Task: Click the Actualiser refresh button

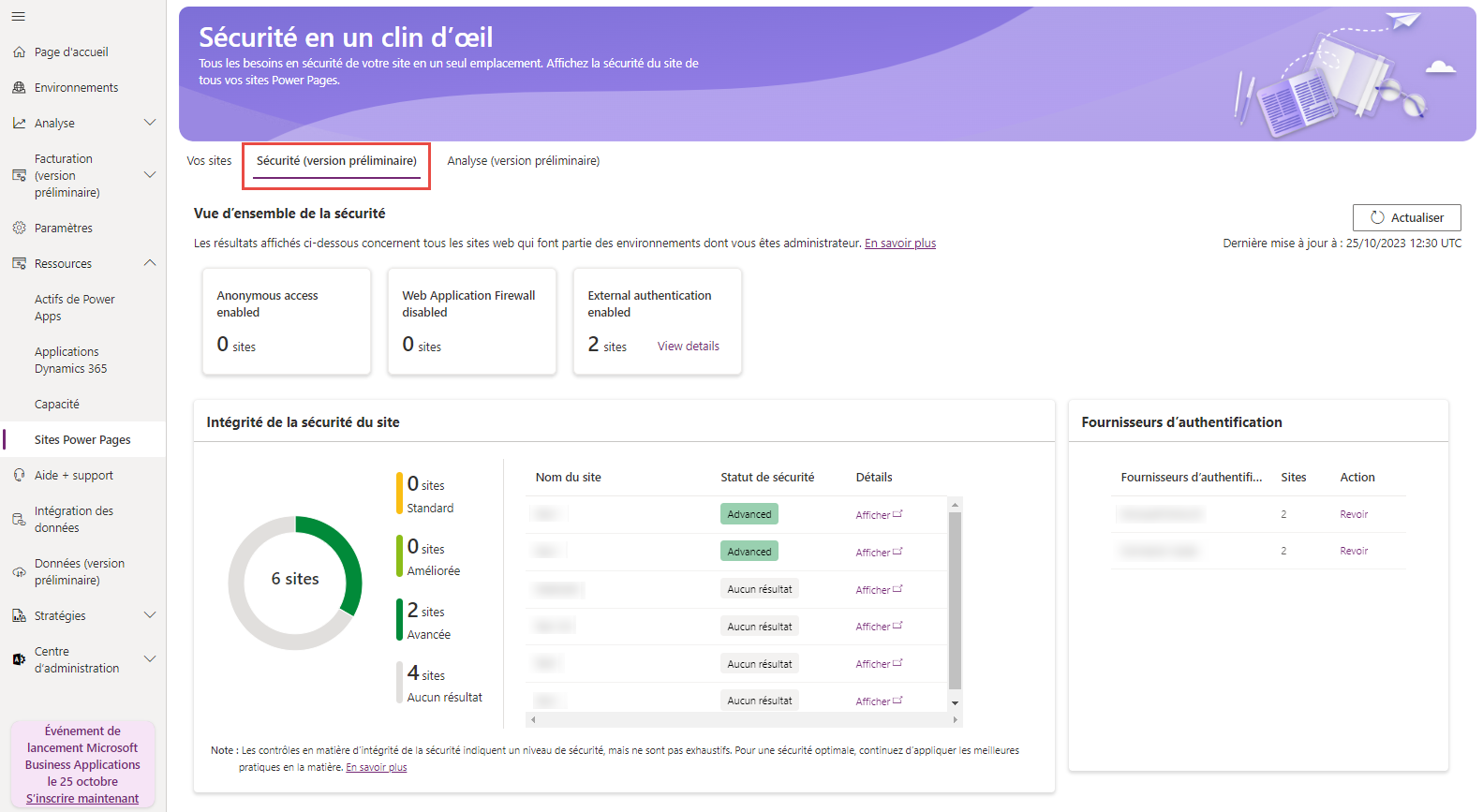Action: (1406, 217)
